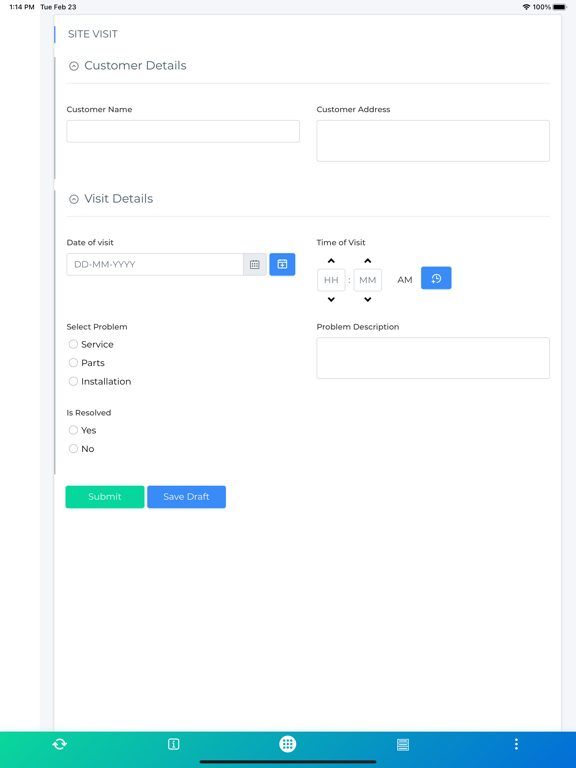Focus the Customer Name field
This screenshot has width=576, height=768.
183,131
